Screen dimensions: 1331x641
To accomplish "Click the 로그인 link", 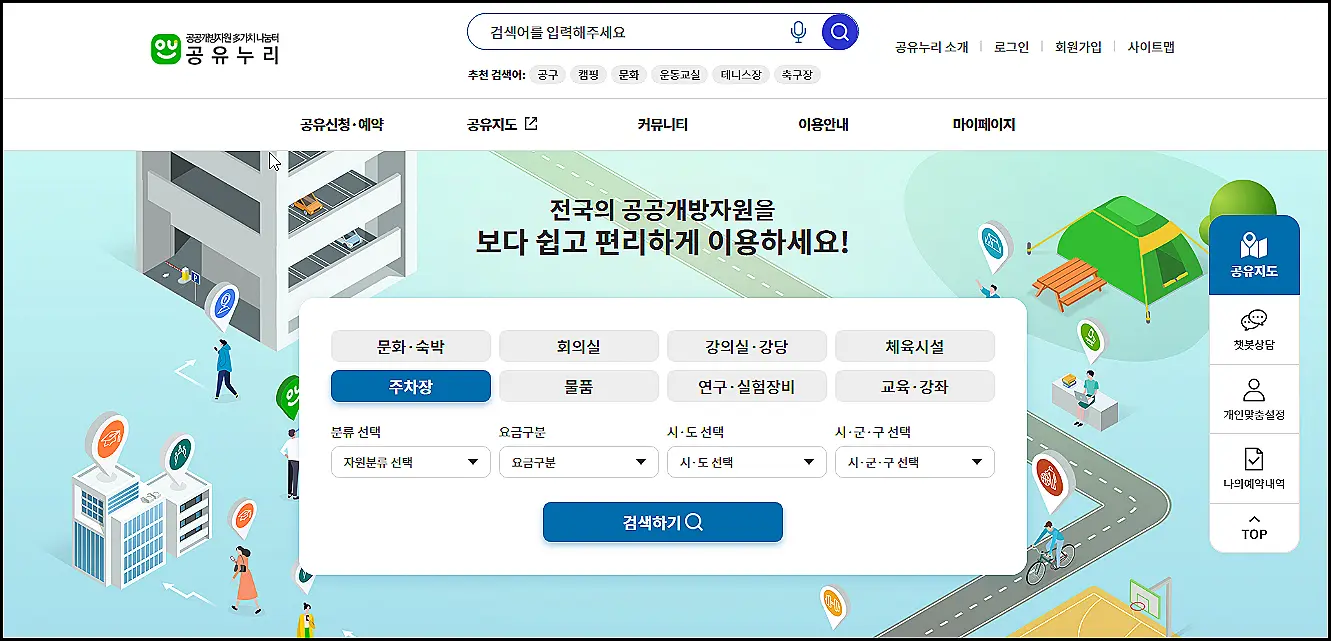I will pos(1010,46).
